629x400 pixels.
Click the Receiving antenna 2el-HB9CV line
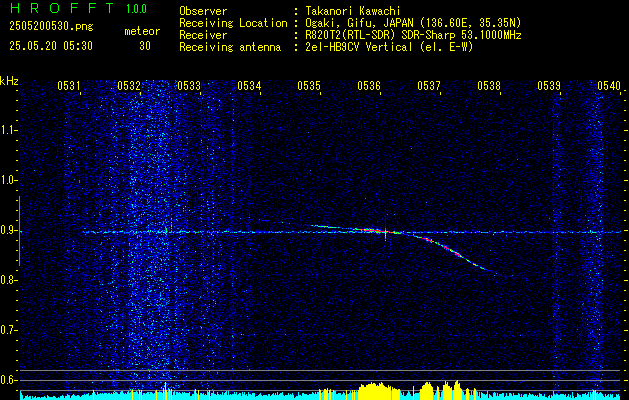326,47
